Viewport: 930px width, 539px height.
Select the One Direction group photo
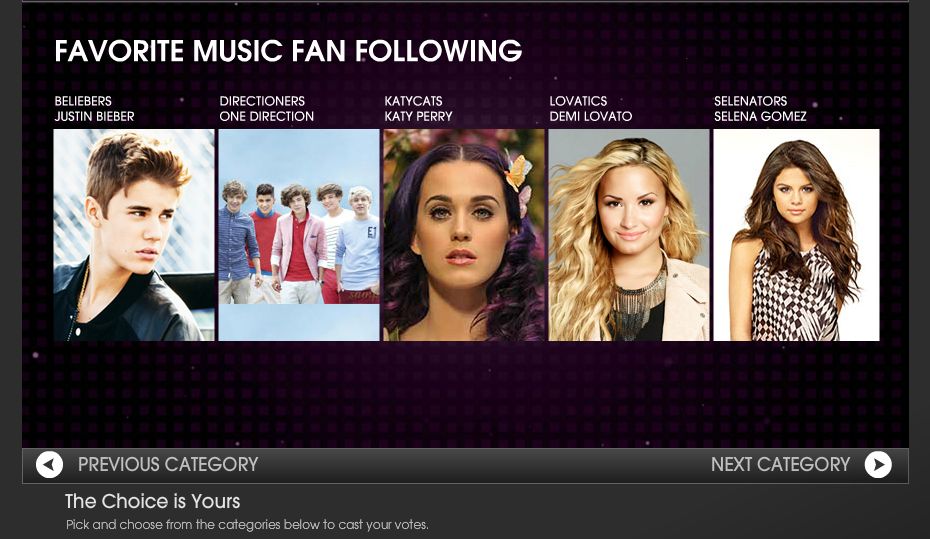(299, 235)
